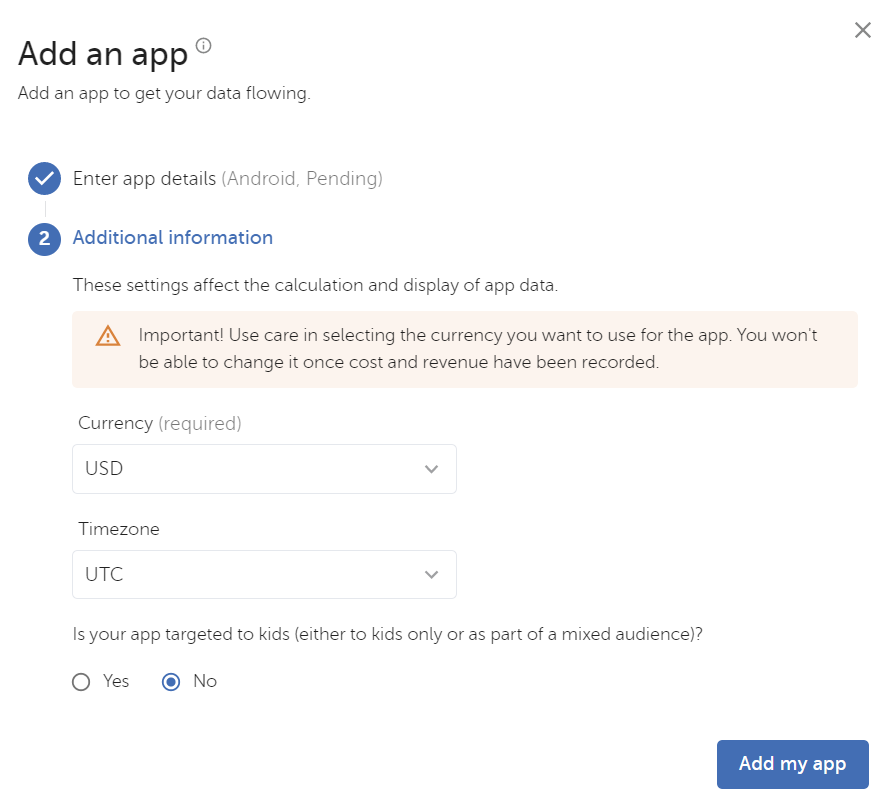Click the Timezone dropdown chevron arrow
Viewport: 888px width, 805px height.
[x=432, y=574]
